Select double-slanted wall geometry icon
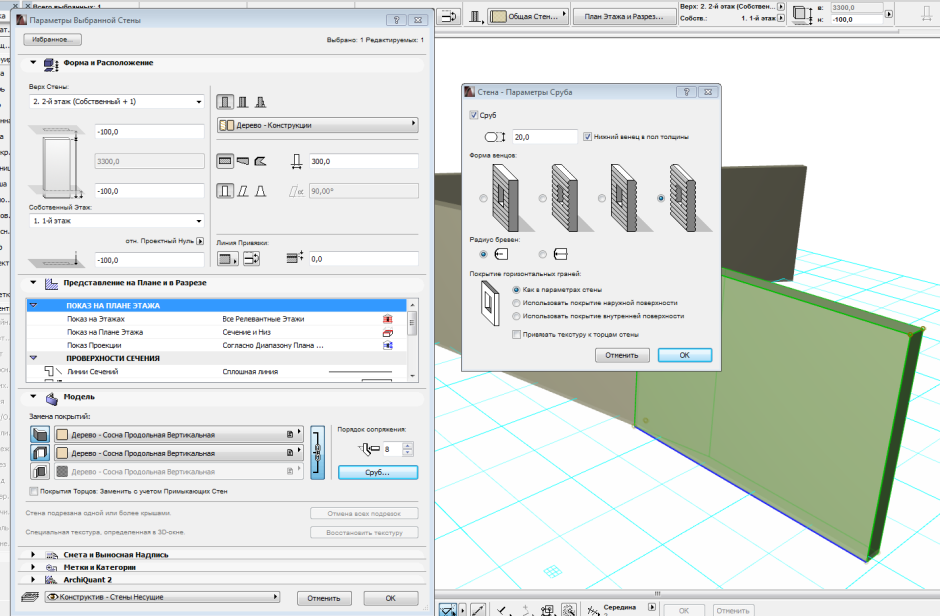This screenshot has height=616, width=940. point(260,191)
